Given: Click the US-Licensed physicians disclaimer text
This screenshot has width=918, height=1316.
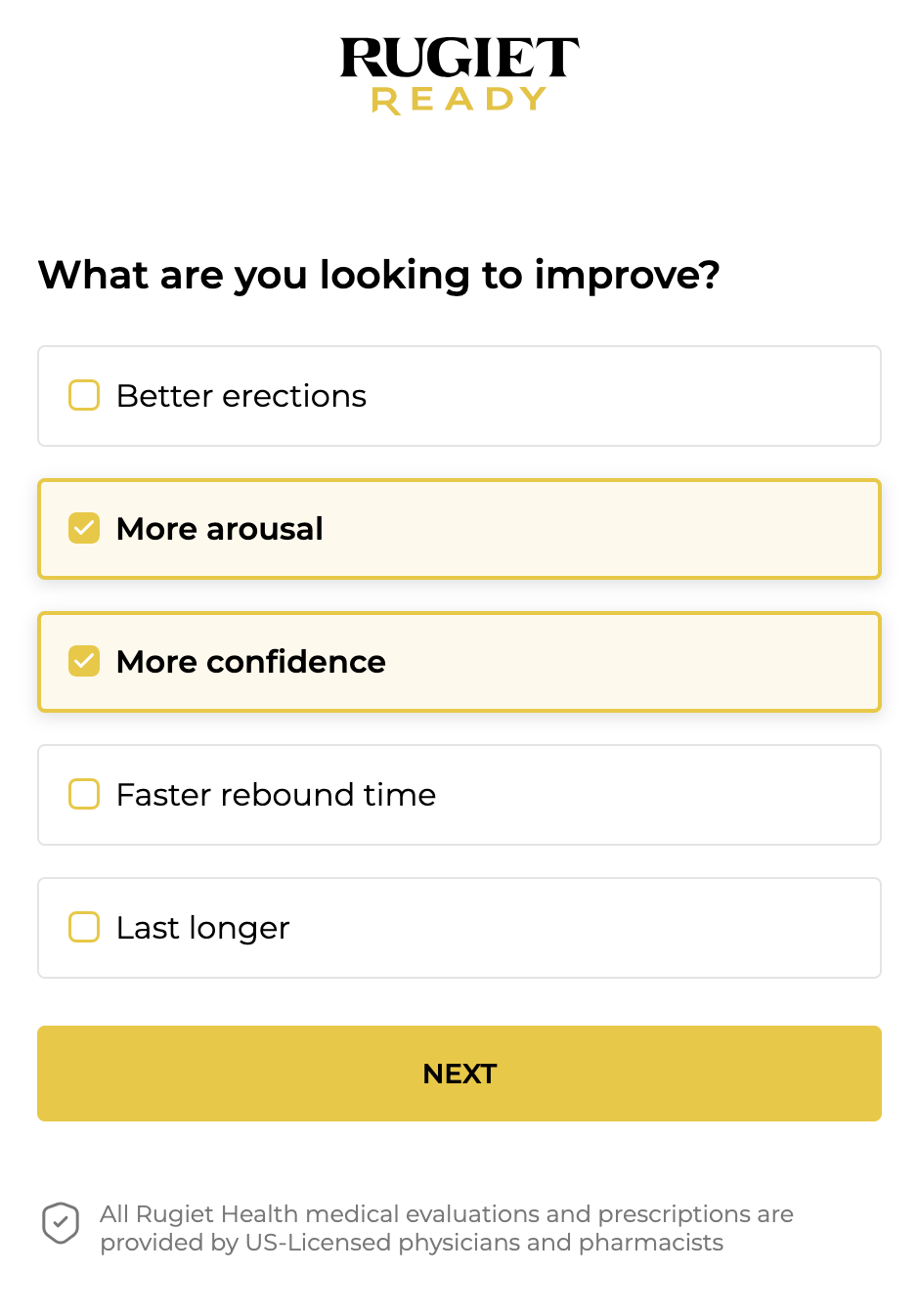Looking at the screenshot, I should click(446, 1228).
